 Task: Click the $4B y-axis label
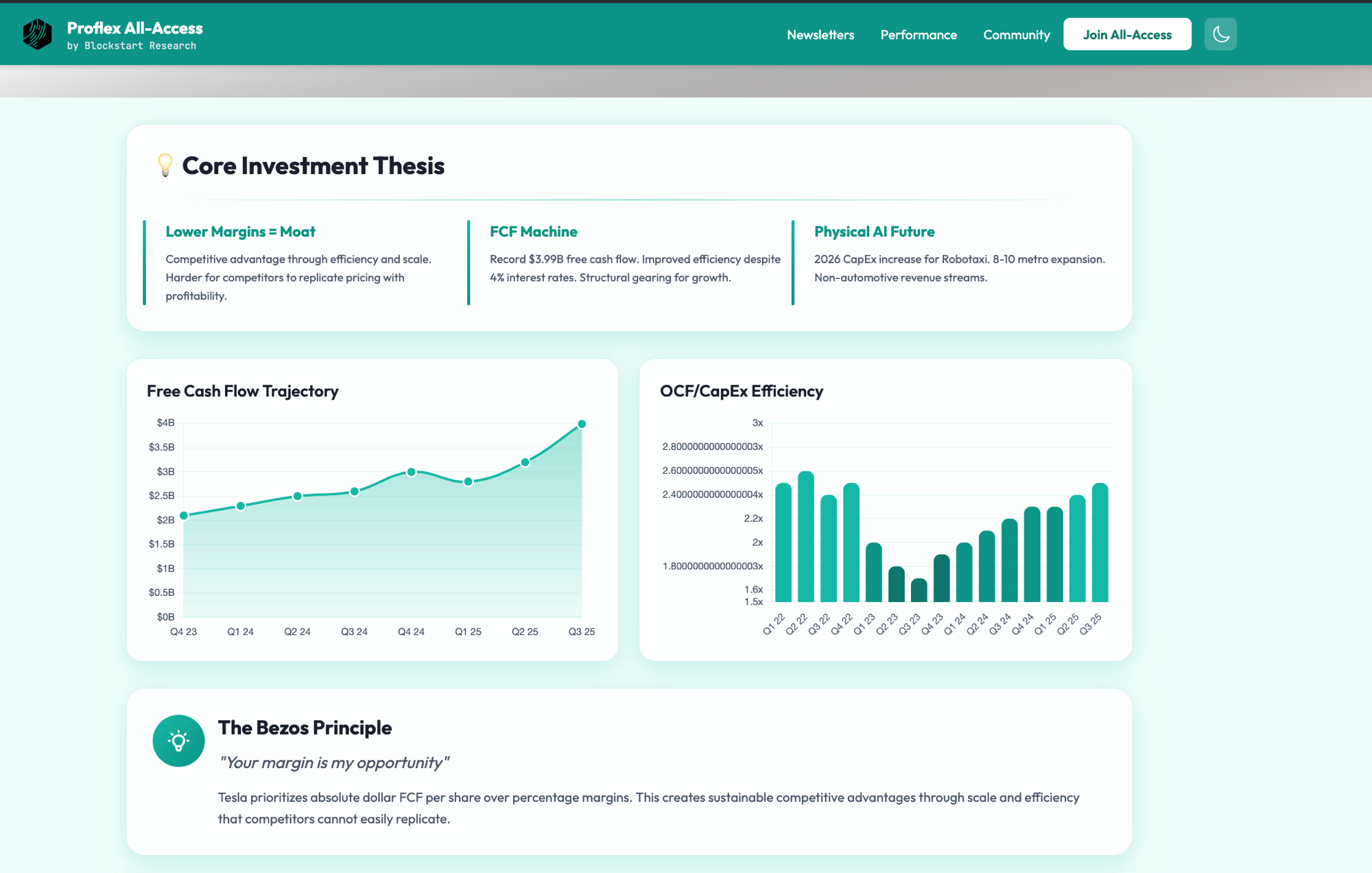(x=165, y=422)
